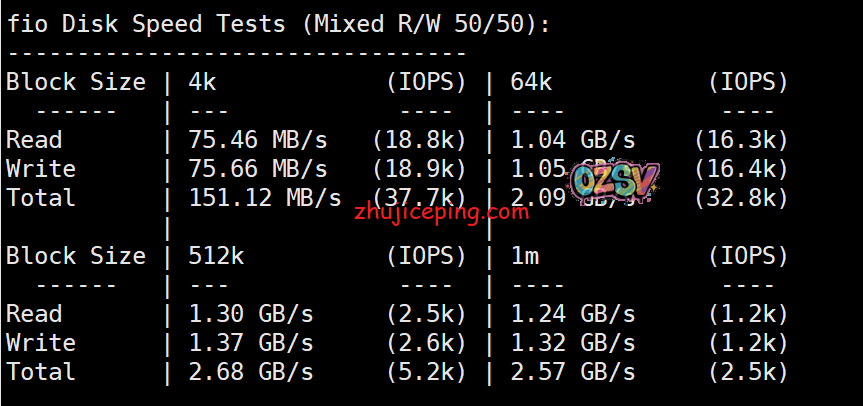
Task: Click the 2.68 GB/s total speed
Action: point(251,372)
